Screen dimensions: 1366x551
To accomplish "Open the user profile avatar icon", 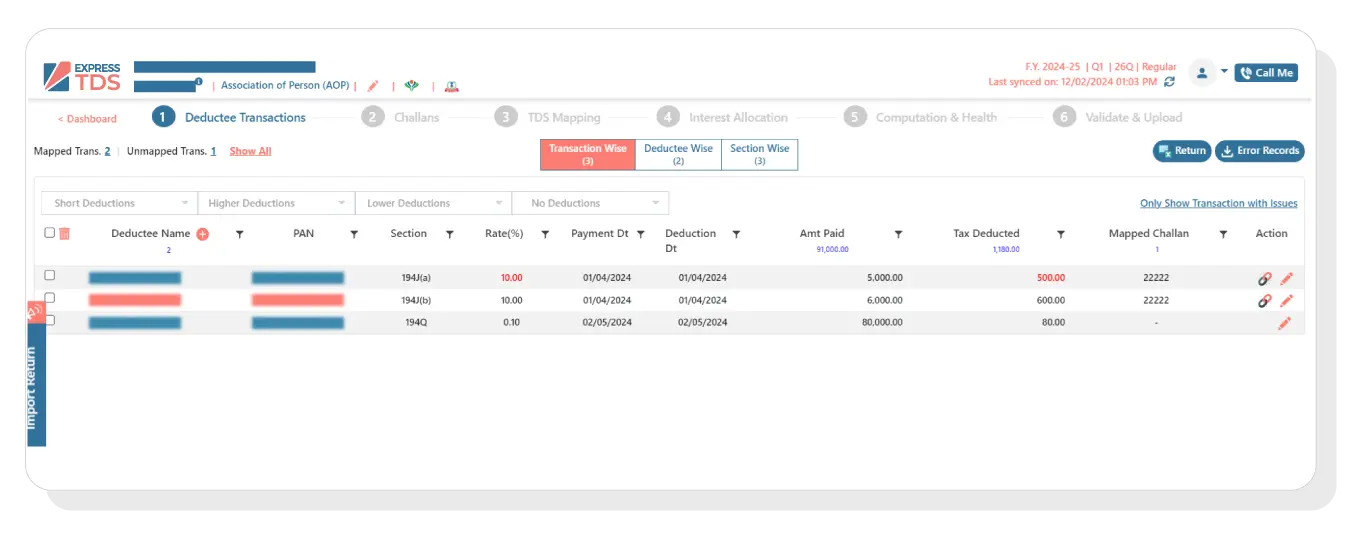I will [x=1201, y=73].
